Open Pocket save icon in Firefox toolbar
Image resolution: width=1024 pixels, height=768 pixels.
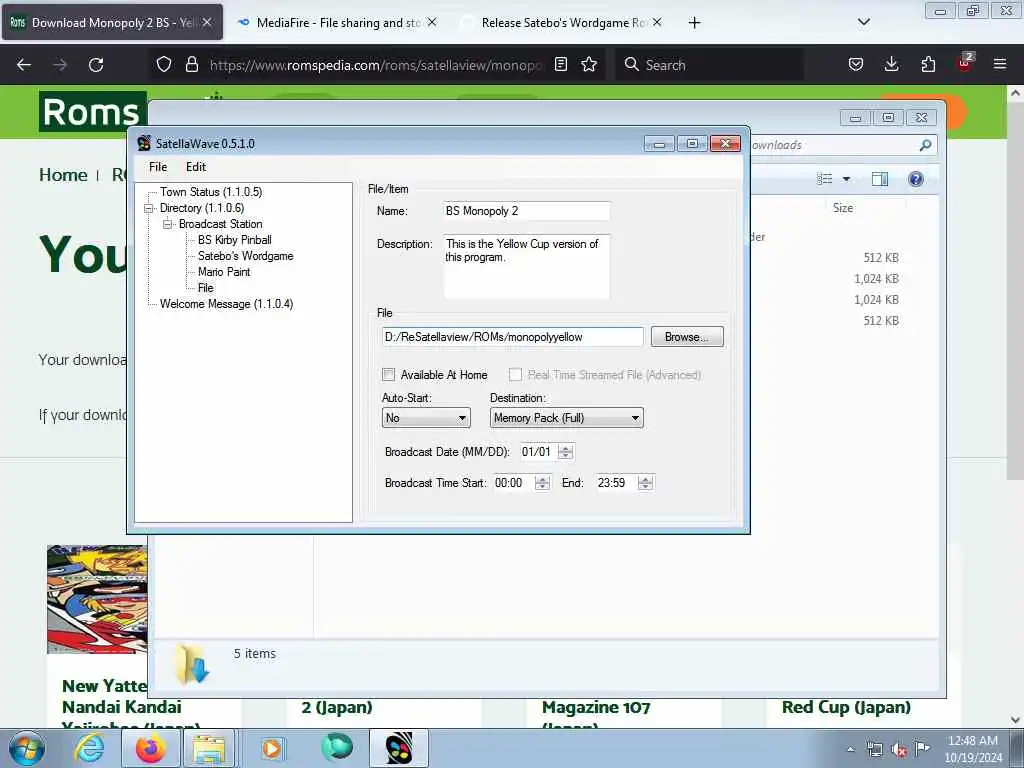pyautogui.click(x=856, y=64)
